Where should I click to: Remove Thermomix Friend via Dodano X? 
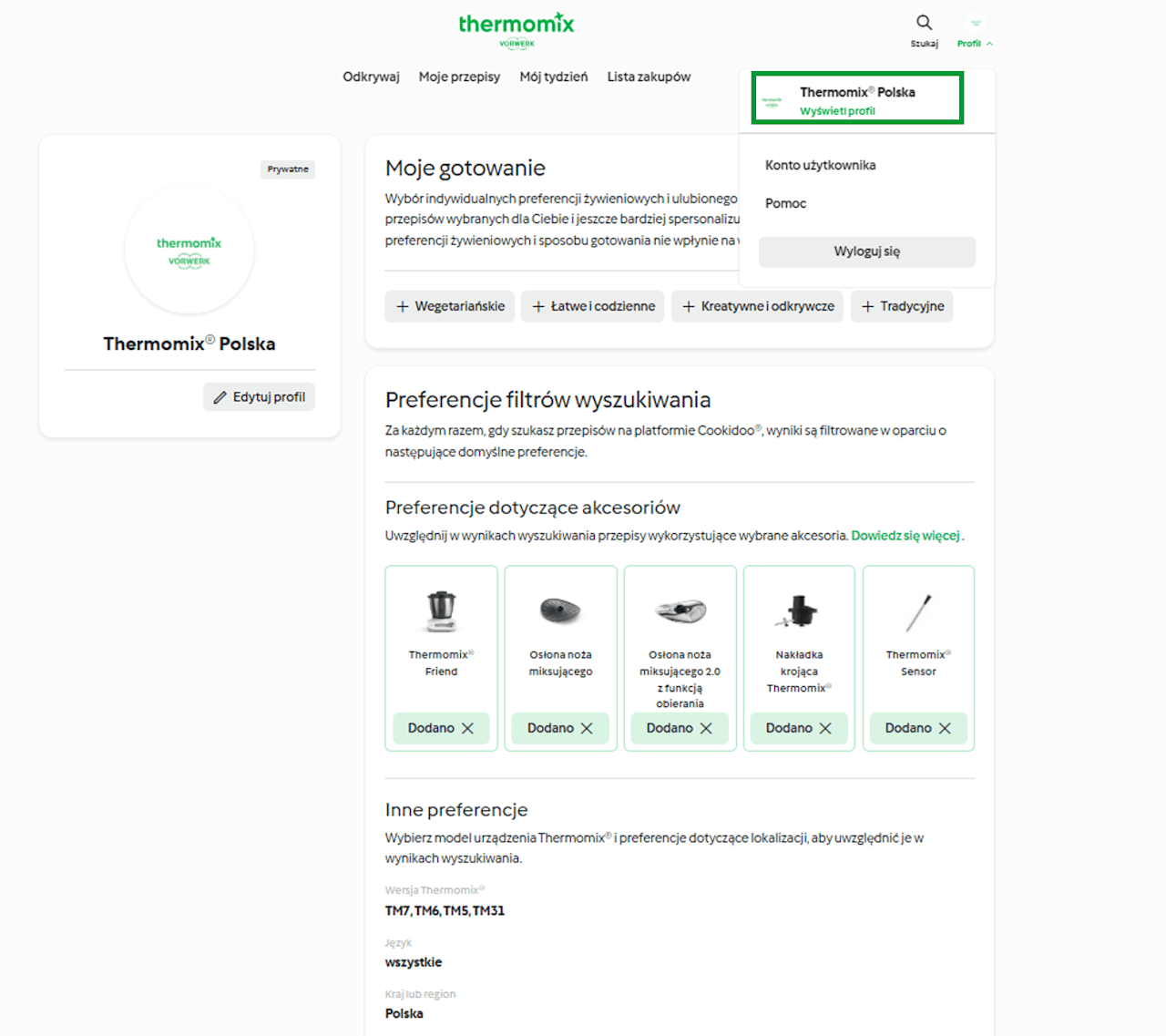tap(441, 728)
